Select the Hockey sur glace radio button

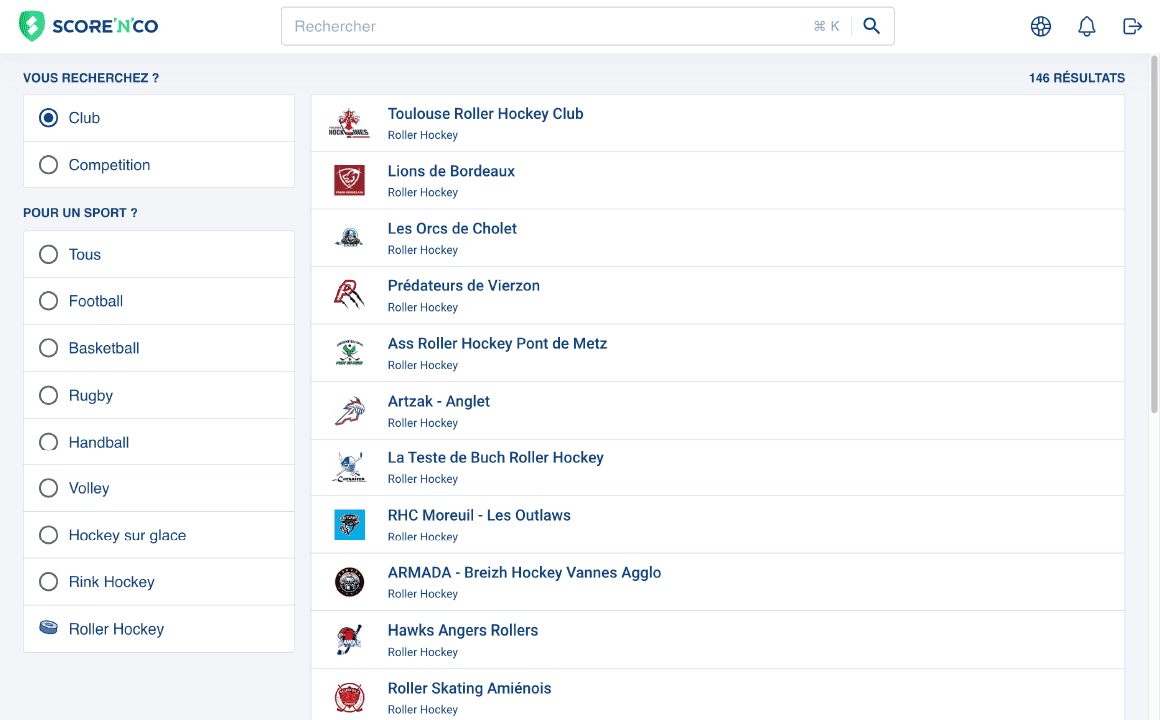click(48, 534)
